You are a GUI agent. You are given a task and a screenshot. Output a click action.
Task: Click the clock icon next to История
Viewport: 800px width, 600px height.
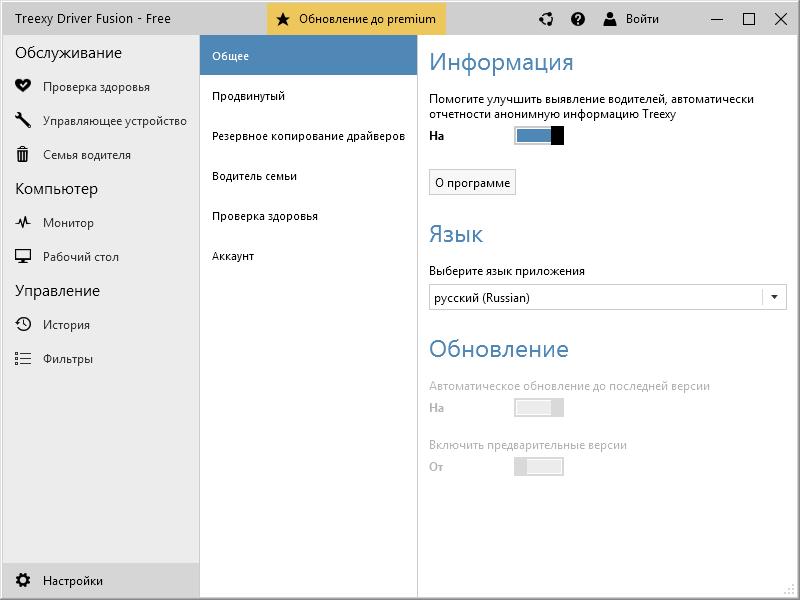(x=23, y=324)
